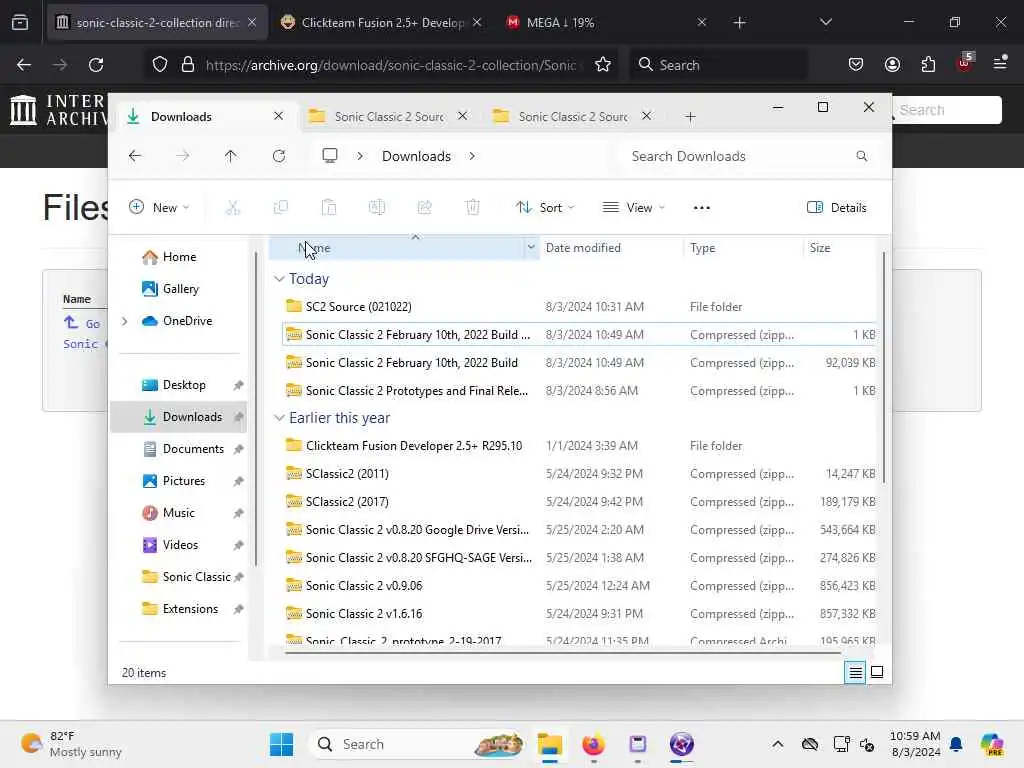Open the New item dropdown
Image resolution: width=1024 pixels, height=768 pixels.
click(159, 208)
